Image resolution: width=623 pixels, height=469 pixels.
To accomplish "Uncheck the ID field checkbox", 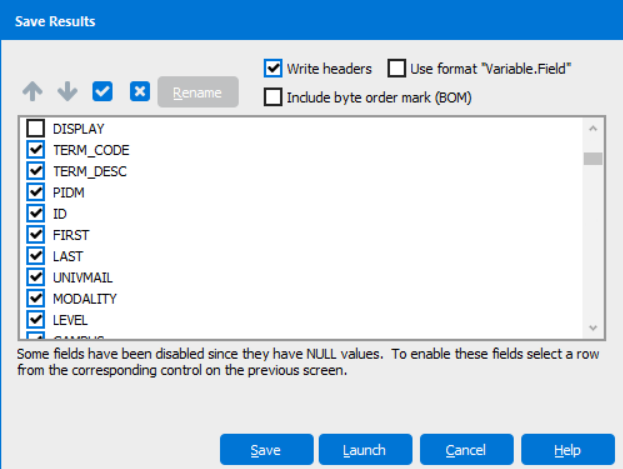I will [x=36, y=213].
